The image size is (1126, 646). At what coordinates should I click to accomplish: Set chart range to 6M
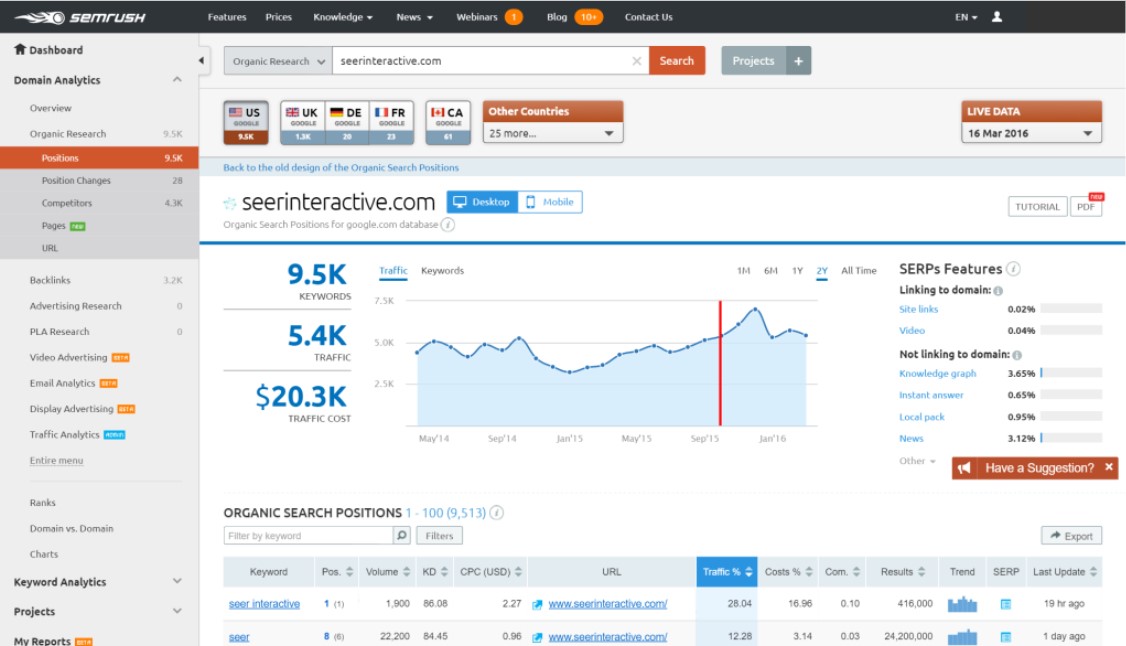pyautogui.click(x=771, y=271)
